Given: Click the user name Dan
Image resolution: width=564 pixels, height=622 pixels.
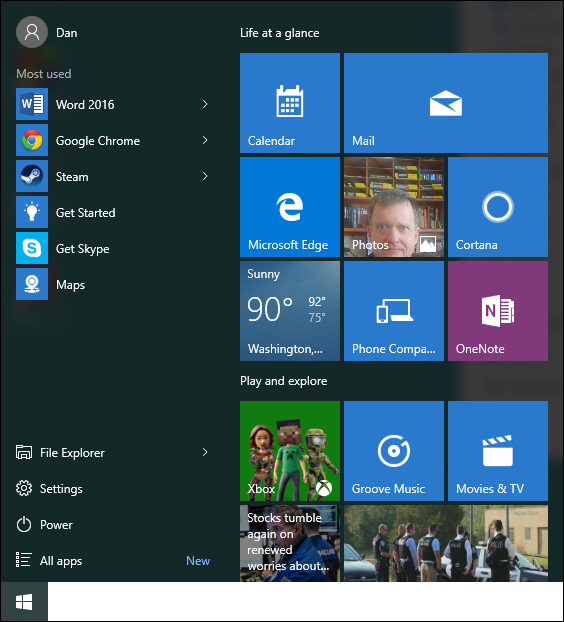Looking at the screenshot, I should click(x=67, y=33).
